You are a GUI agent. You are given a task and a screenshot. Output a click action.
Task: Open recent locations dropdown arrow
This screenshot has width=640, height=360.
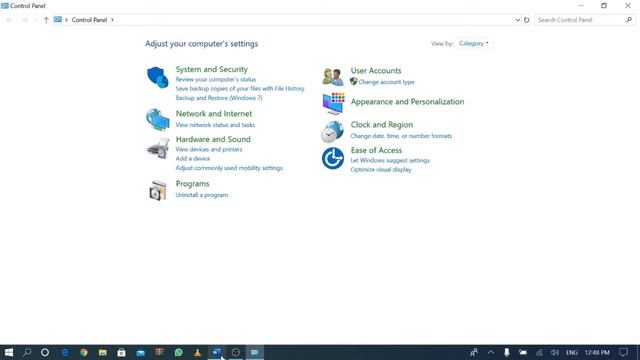pyautogui.click(x=36, y=20)
